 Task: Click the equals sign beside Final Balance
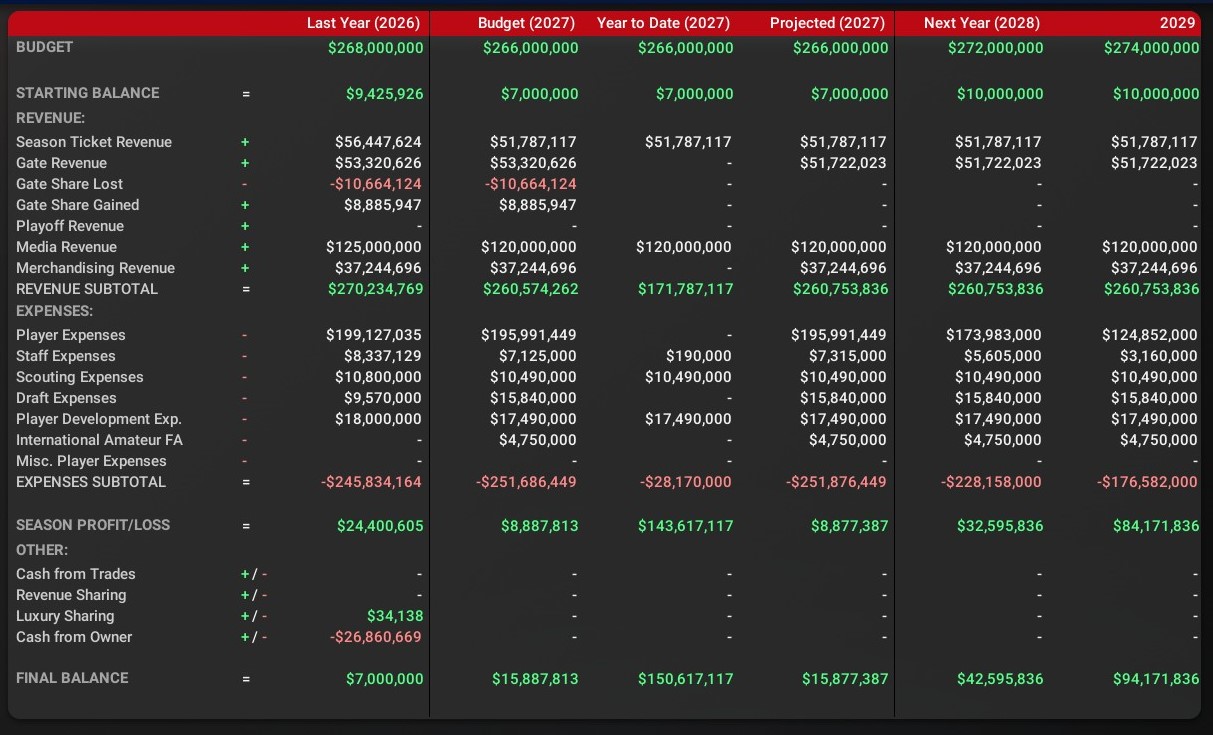(x=245, y=679)
